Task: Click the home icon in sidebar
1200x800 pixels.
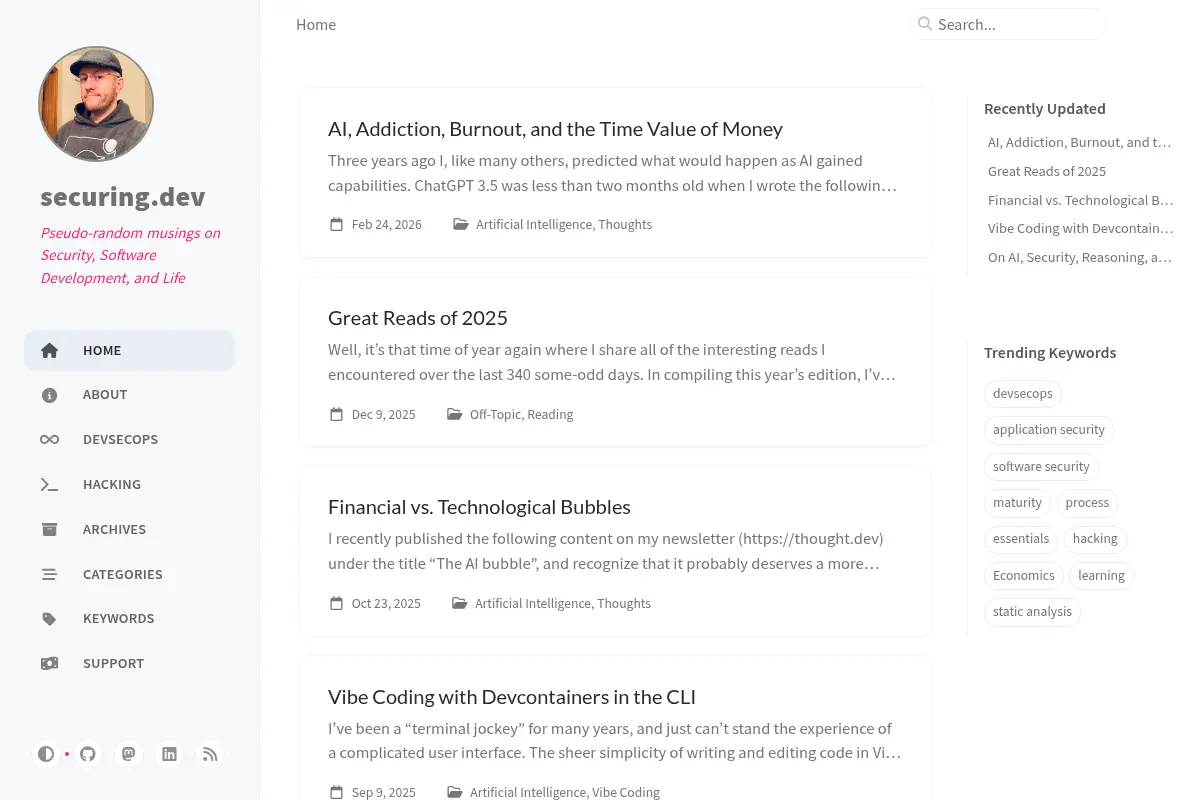Action: pyautogui.click(x=49, y=351)
